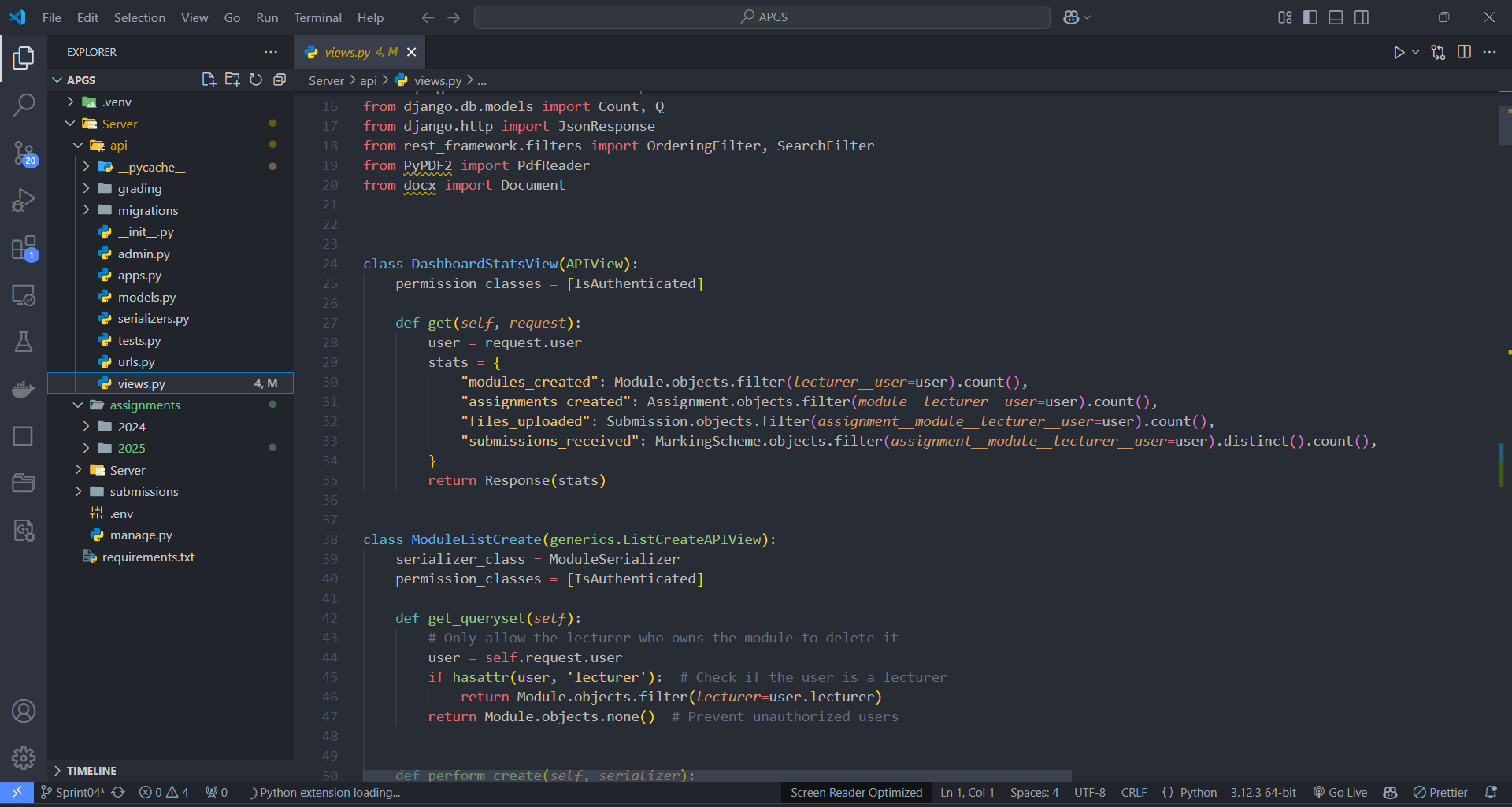
Task: Show problems with errors and warnings count
Action: coord(164,792)
